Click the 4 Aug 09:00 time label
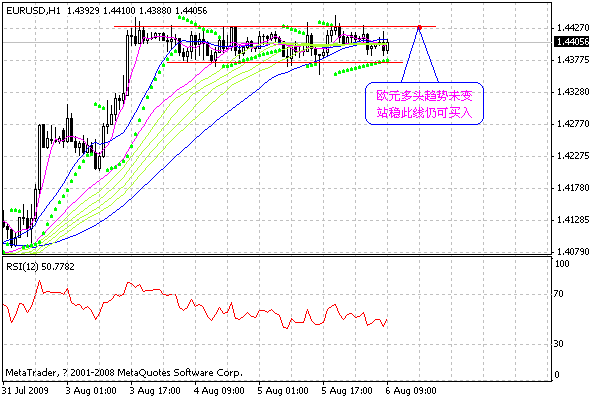The image size is (589, 398). coord(219,390)
